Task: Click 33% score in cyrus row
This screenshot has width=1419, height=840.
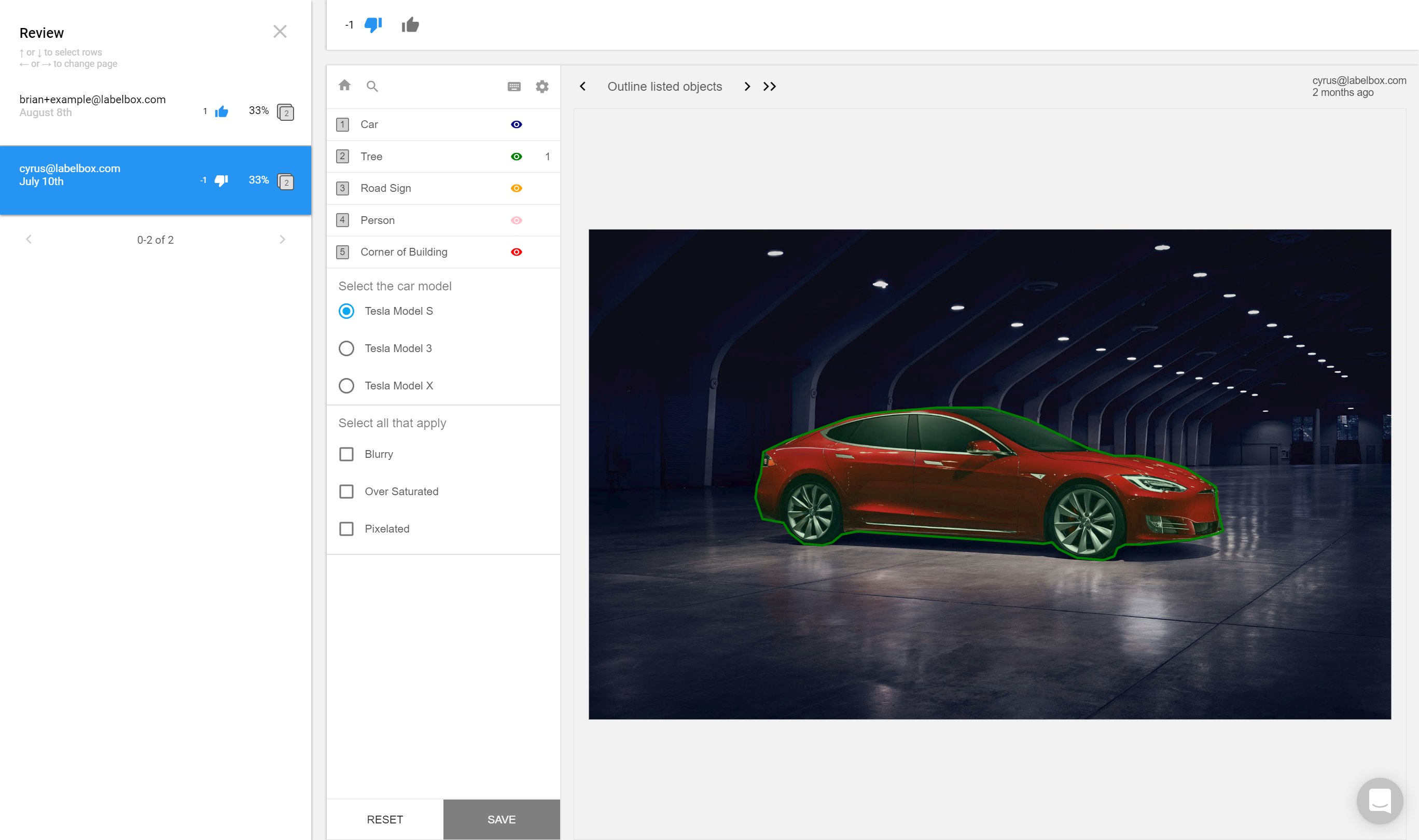Action: point(259,180)
